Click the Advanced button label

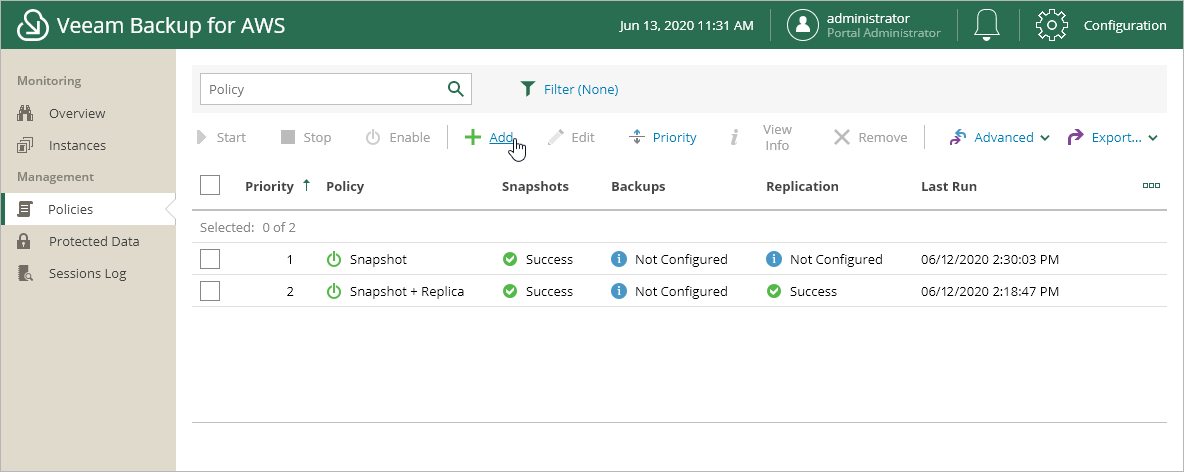pyautogui.click(x=1004, y=137)
